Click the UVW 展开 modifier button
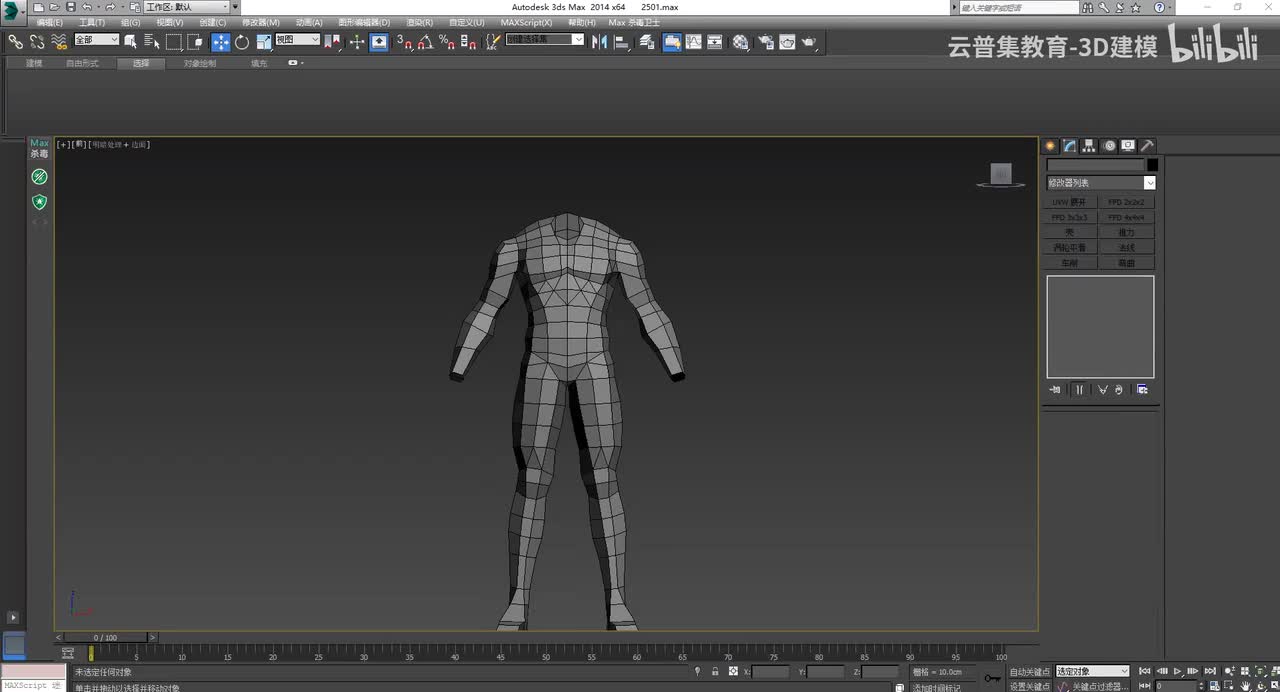This screenshot has width=1280, height=692. [1069, 202]
